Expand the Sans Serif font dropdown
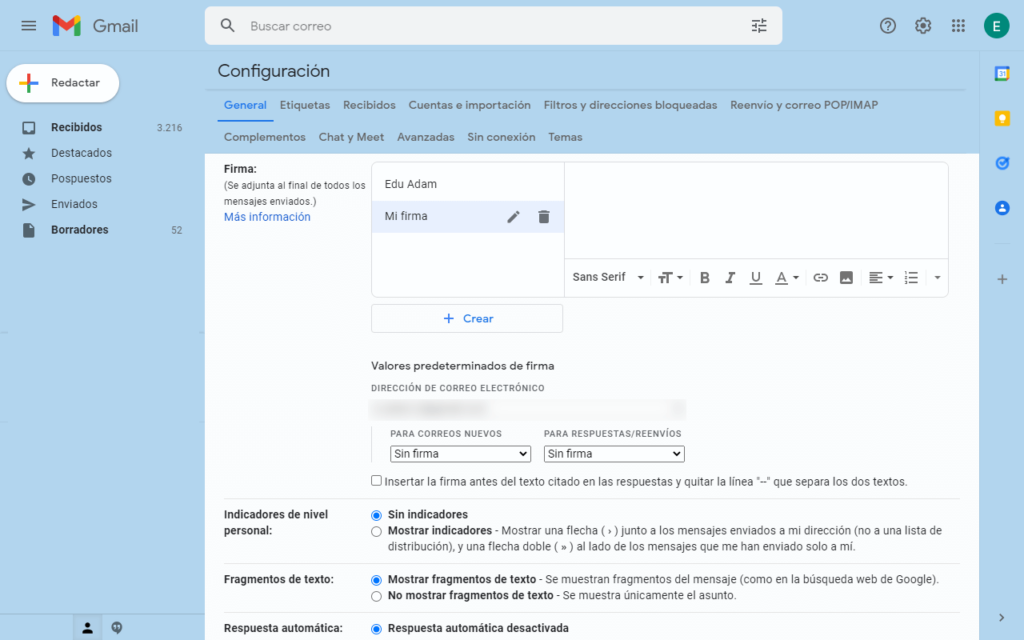 pos(608,278)
